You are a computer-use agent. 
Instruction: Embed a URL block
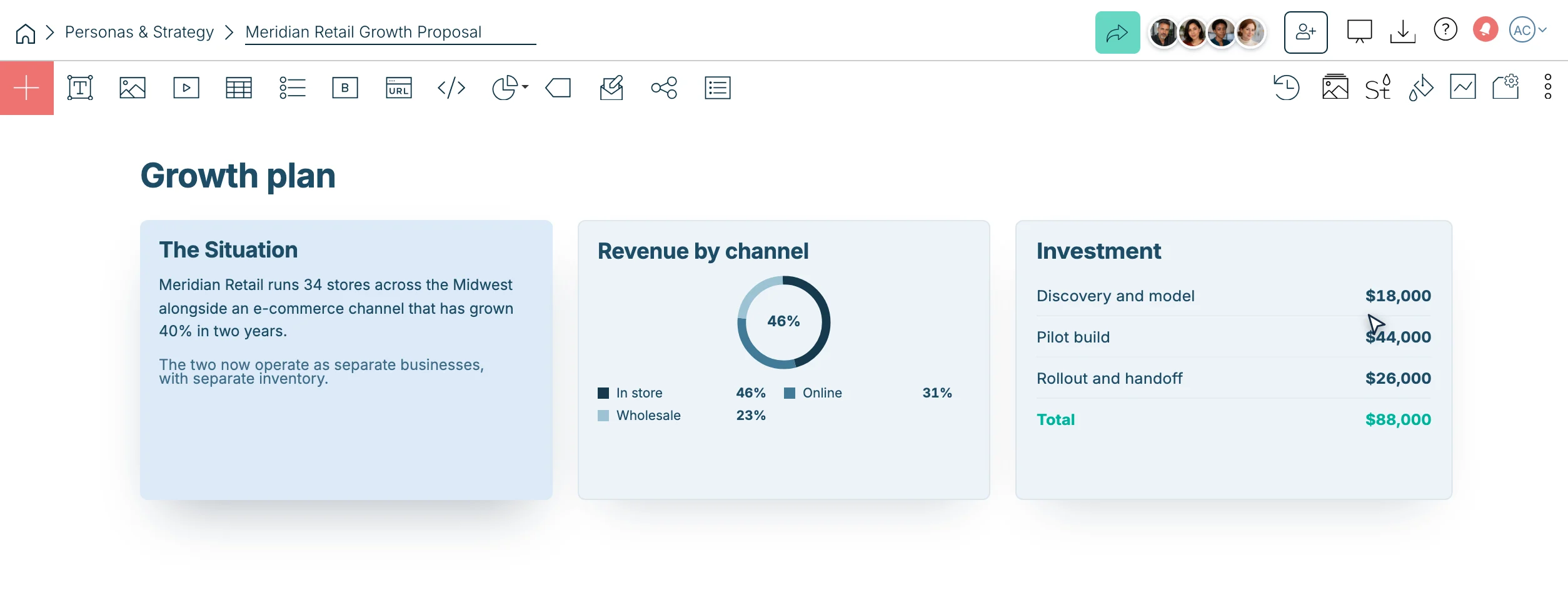(x=399, y=88)
